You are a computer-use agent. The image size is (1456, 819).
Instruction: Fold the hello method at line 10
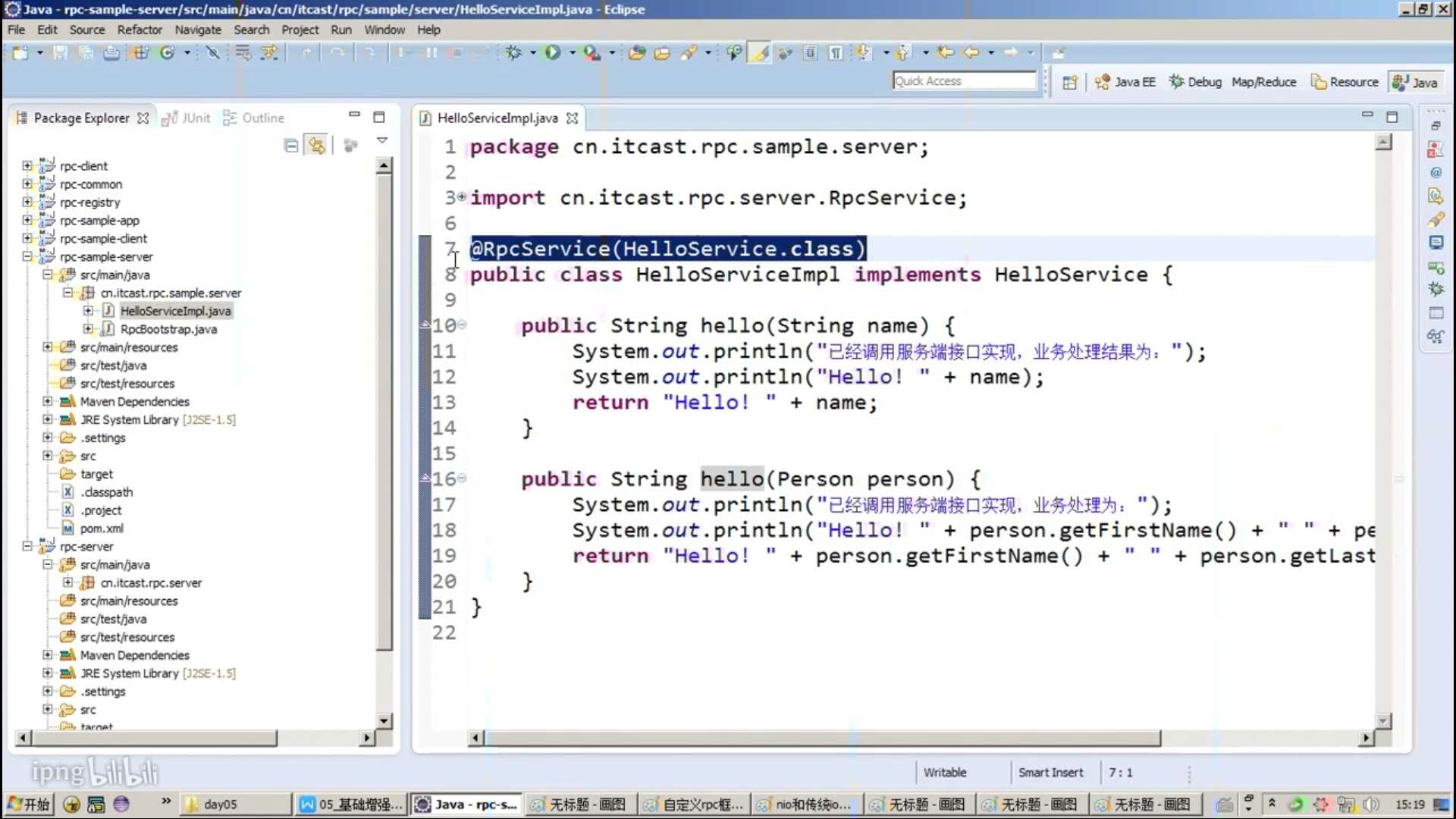tap(462, 325)
